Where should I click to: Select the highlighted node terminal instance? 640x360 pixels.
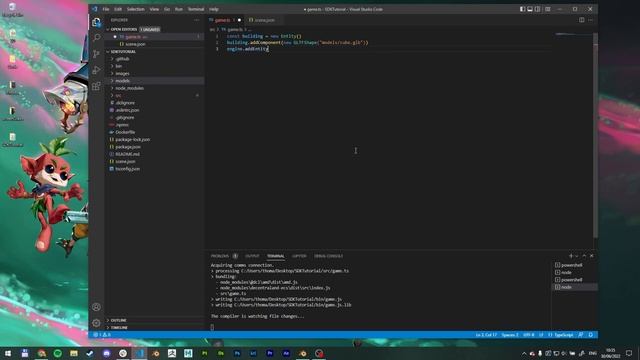click(575, 287)
